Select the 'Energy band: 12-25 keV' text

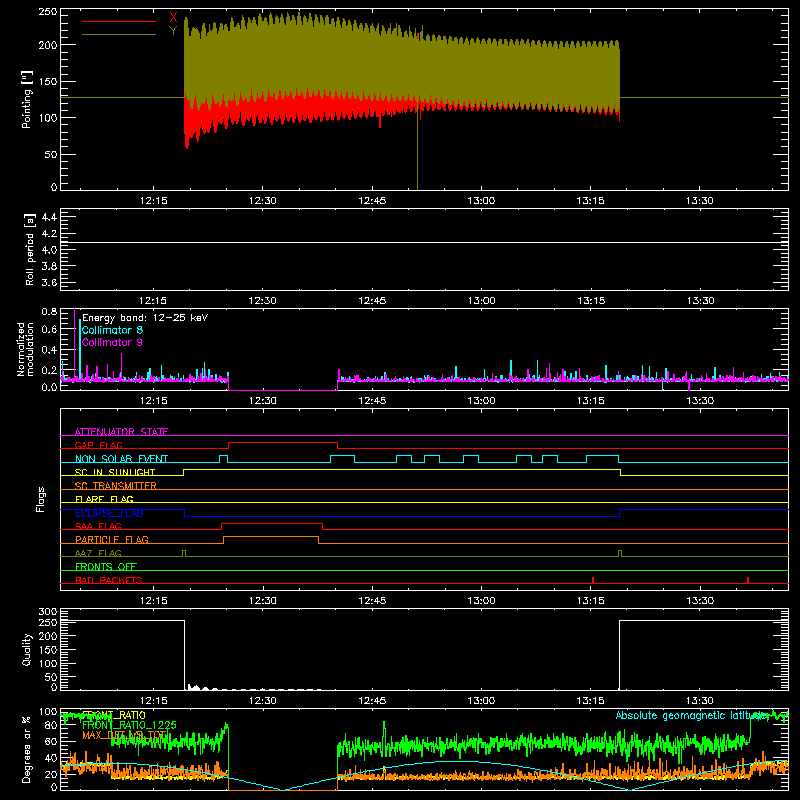click(145, 318)
